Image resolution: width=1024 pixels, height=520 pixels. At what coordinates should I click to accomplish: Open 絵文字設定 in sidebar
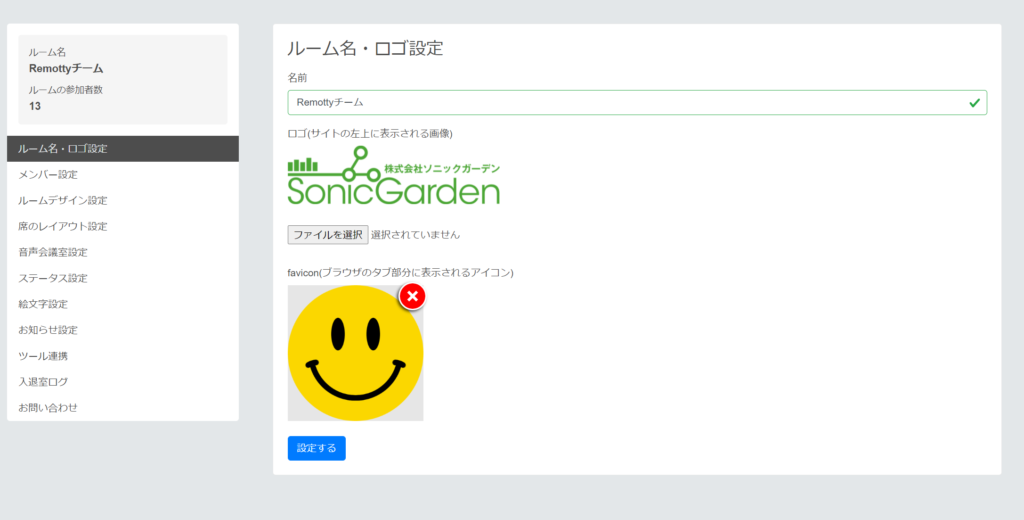pyautogui.click(x=123, y=304)
